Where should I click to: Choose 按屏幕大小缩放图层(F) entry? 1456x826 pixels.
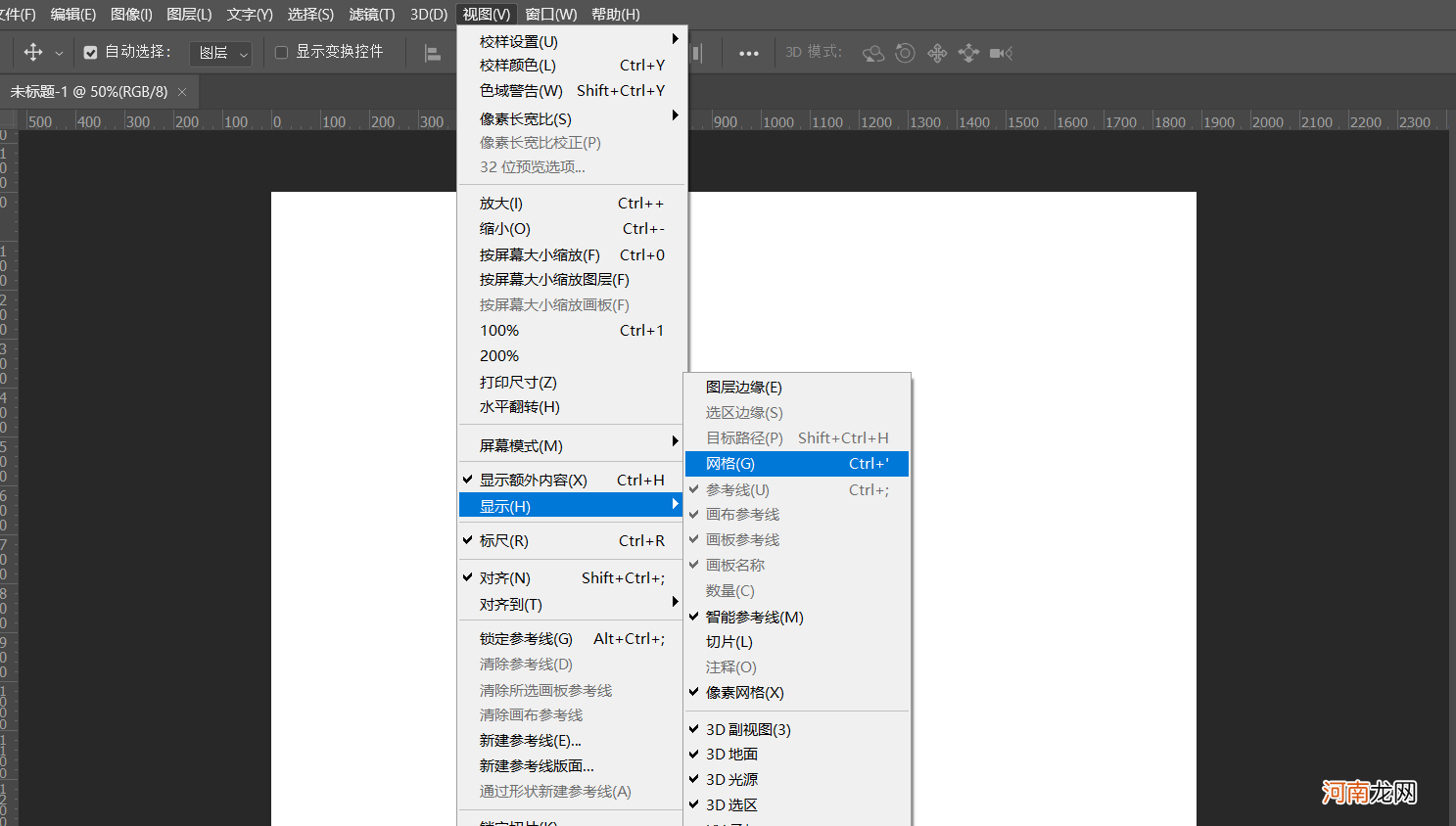click(573, 280)
